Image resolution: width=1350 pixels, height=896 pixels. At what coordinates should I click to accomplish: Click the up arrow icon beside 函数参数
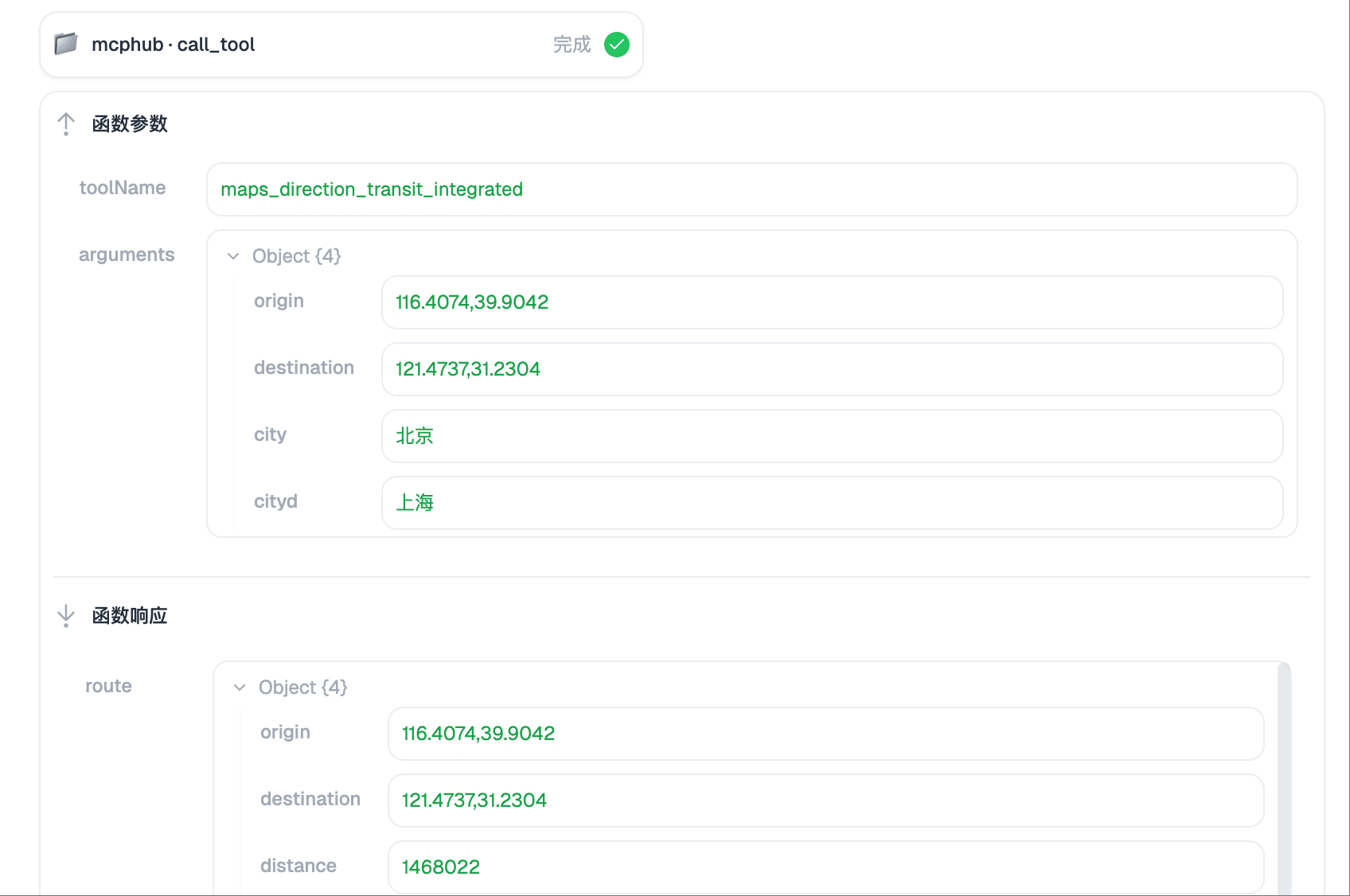pyautogui.click(x=66, y=124)
